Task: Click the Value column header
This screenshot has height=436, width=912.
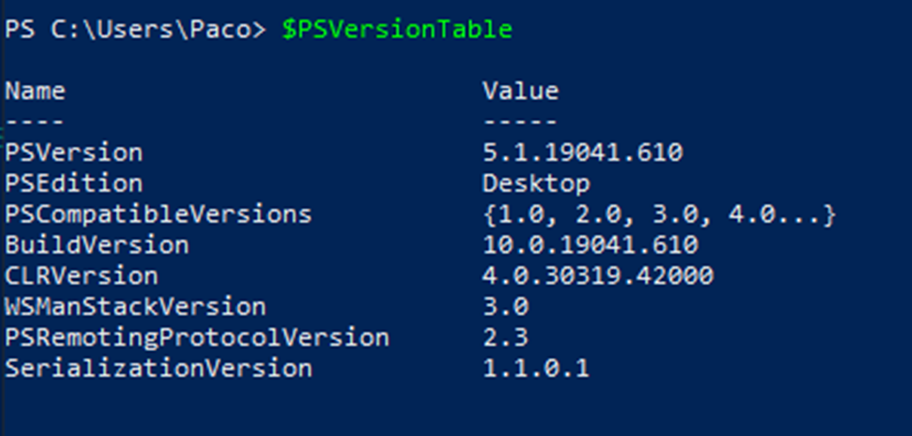Action: click(520, 91)
